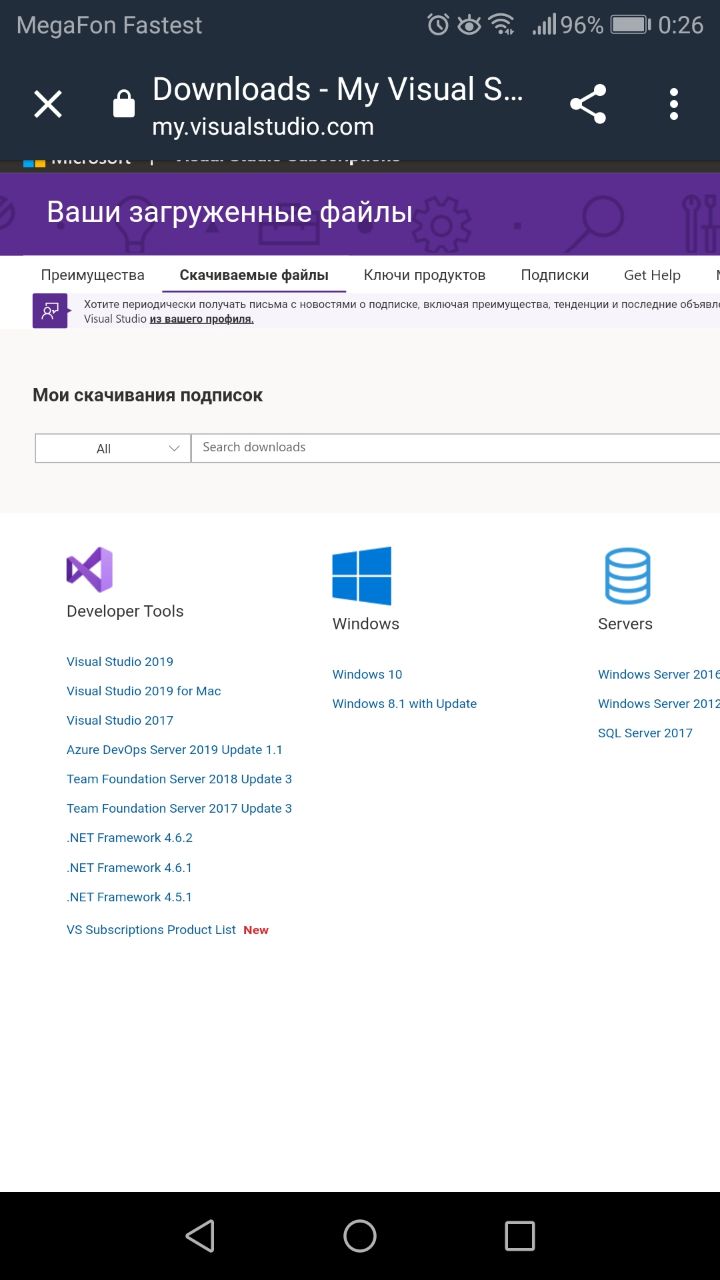Switch to Ключи продуктов tab
The image size is (720, 1280).
click(425, 275)
